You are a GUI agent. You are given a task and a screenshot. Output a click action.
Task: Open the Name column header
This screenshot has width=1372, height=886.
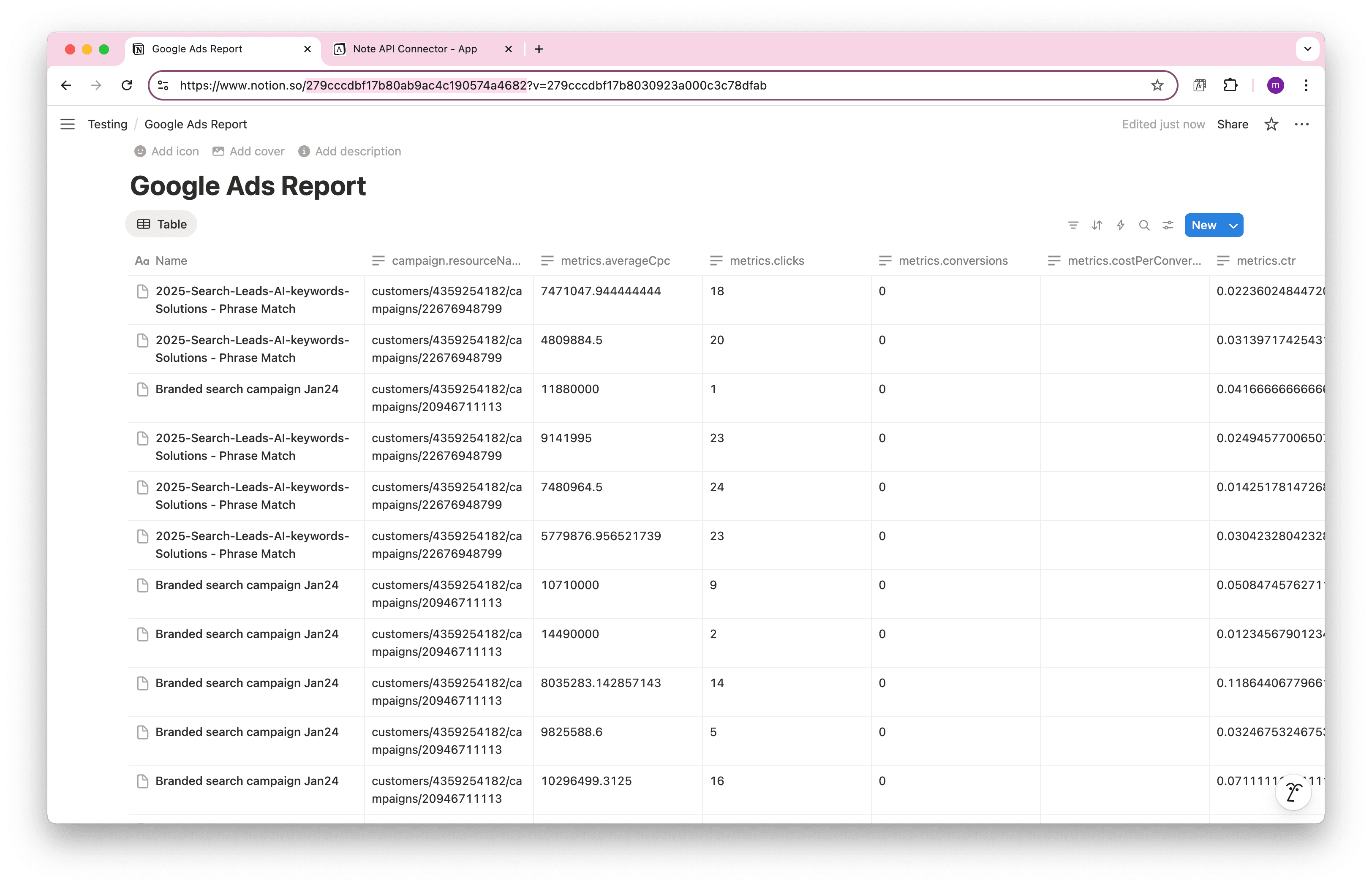point(246,261)
